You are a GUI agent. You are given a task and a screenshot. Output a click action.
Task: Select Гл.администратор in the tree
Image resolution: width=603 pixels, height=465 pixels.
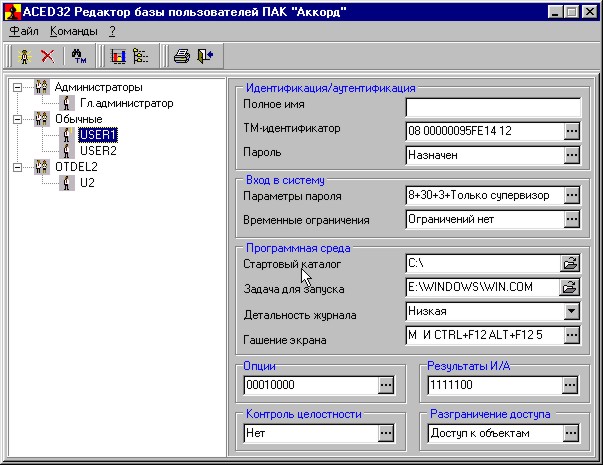pos(127,103)
